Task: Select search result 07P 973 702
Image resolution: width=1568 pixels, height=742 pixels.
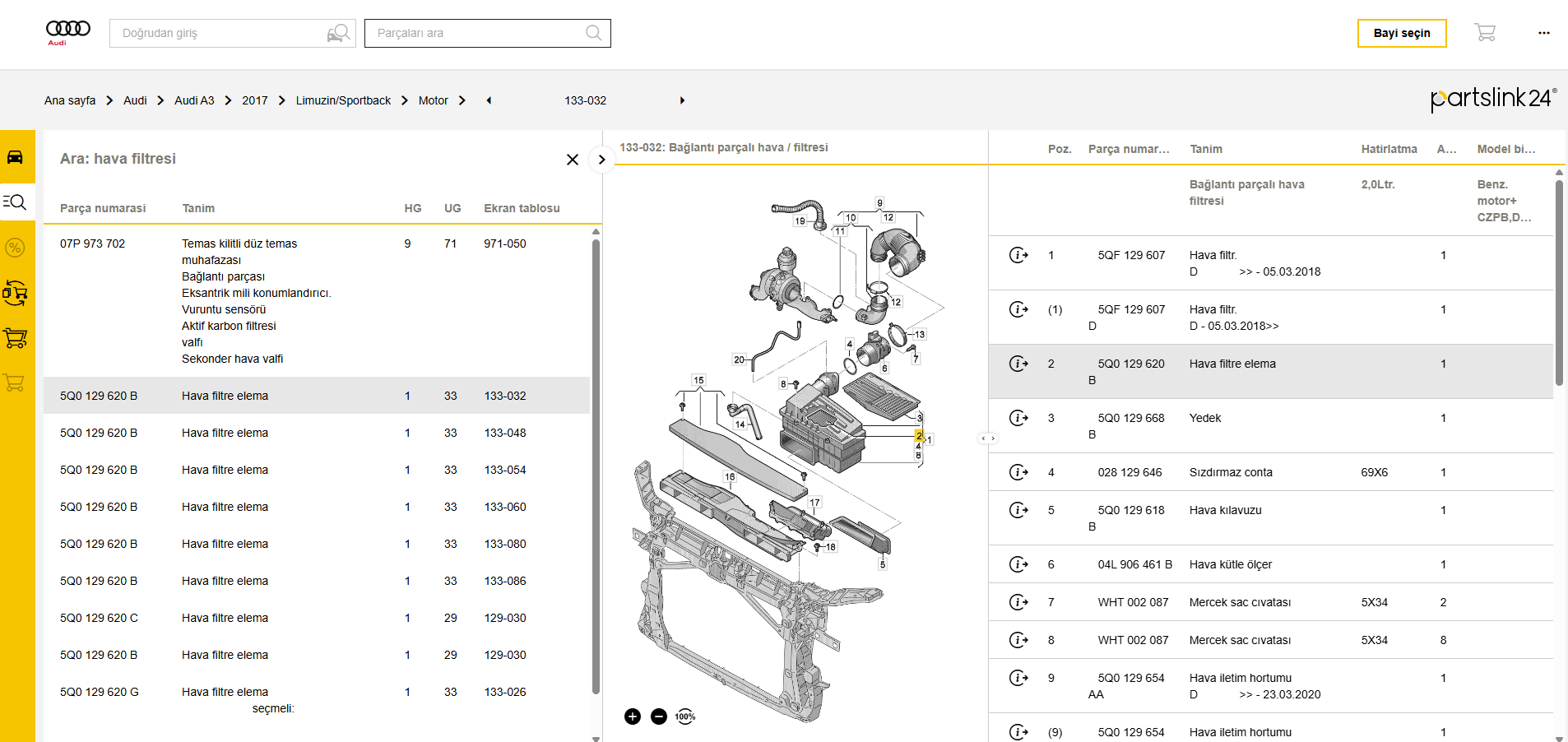Action: pyautogui.click(x=317, y=301)
